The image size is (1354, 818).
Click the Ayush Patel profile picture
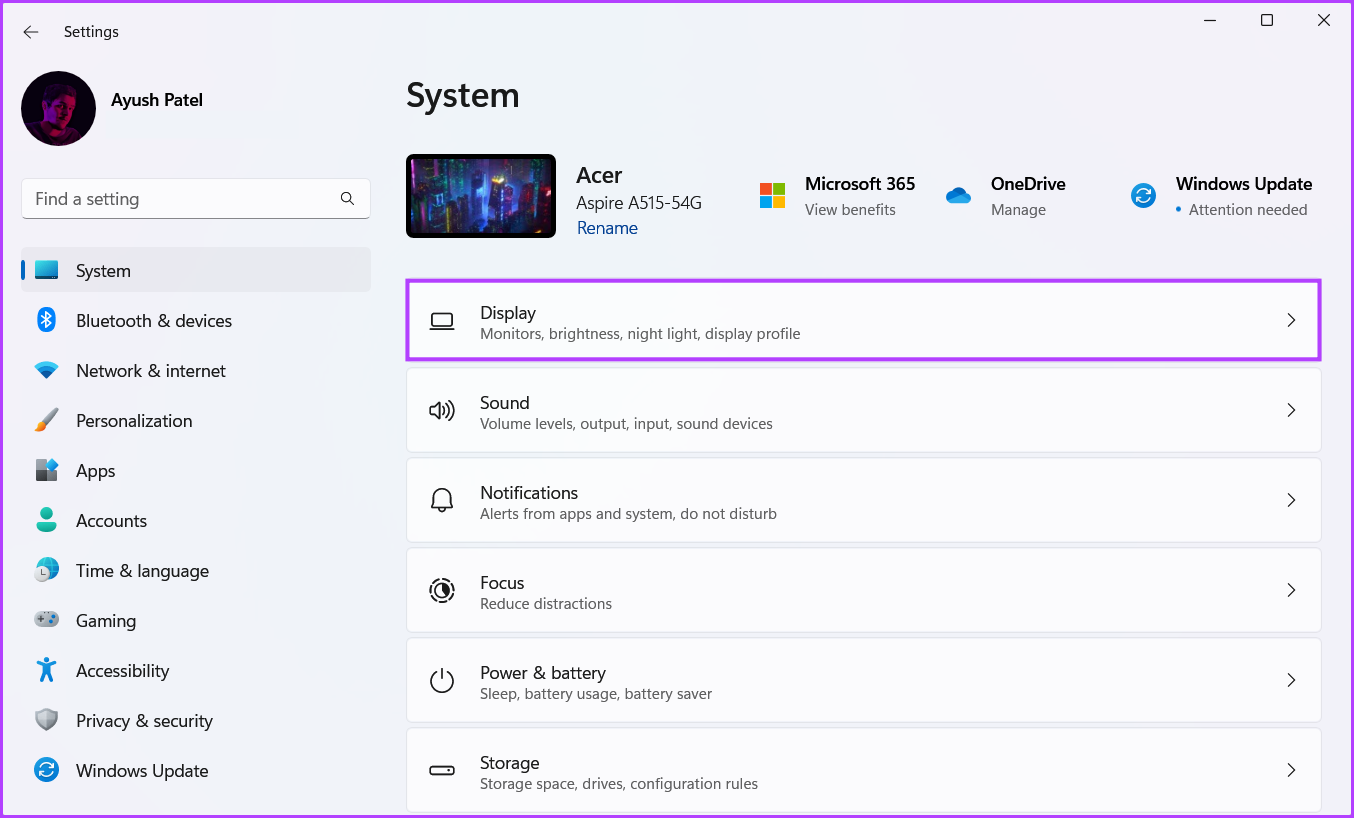click(58, 108)
